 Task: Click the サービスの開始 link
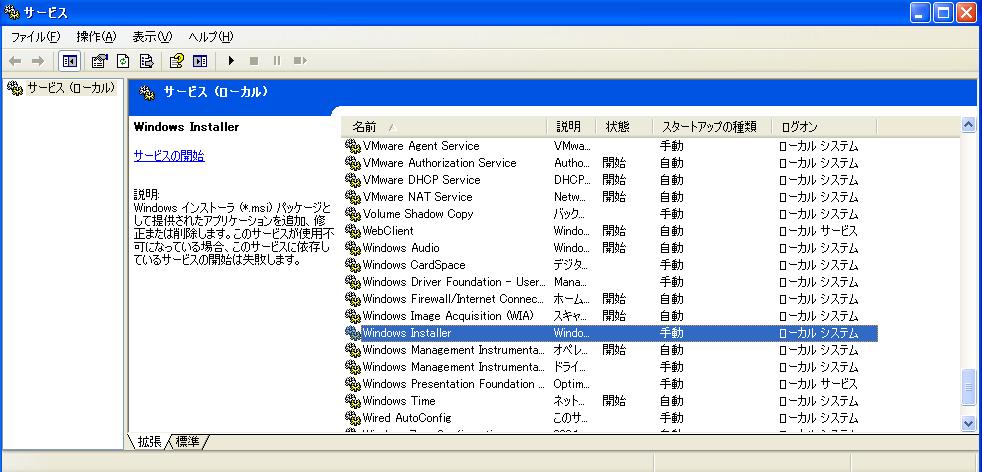coord(169,156)
